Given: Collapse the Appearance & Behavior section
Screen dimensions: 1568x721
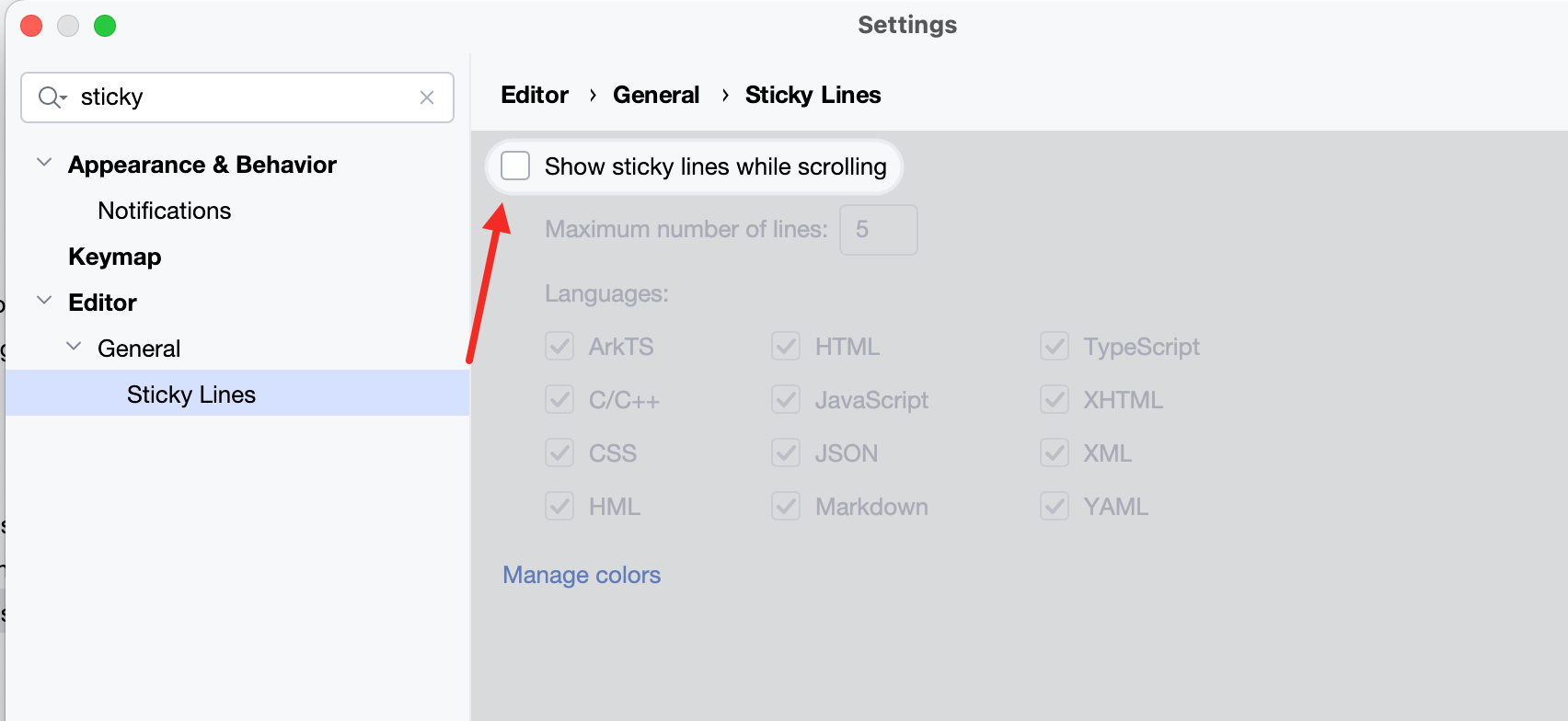Looking at the screenshot, I should click(x=43, y=164).
